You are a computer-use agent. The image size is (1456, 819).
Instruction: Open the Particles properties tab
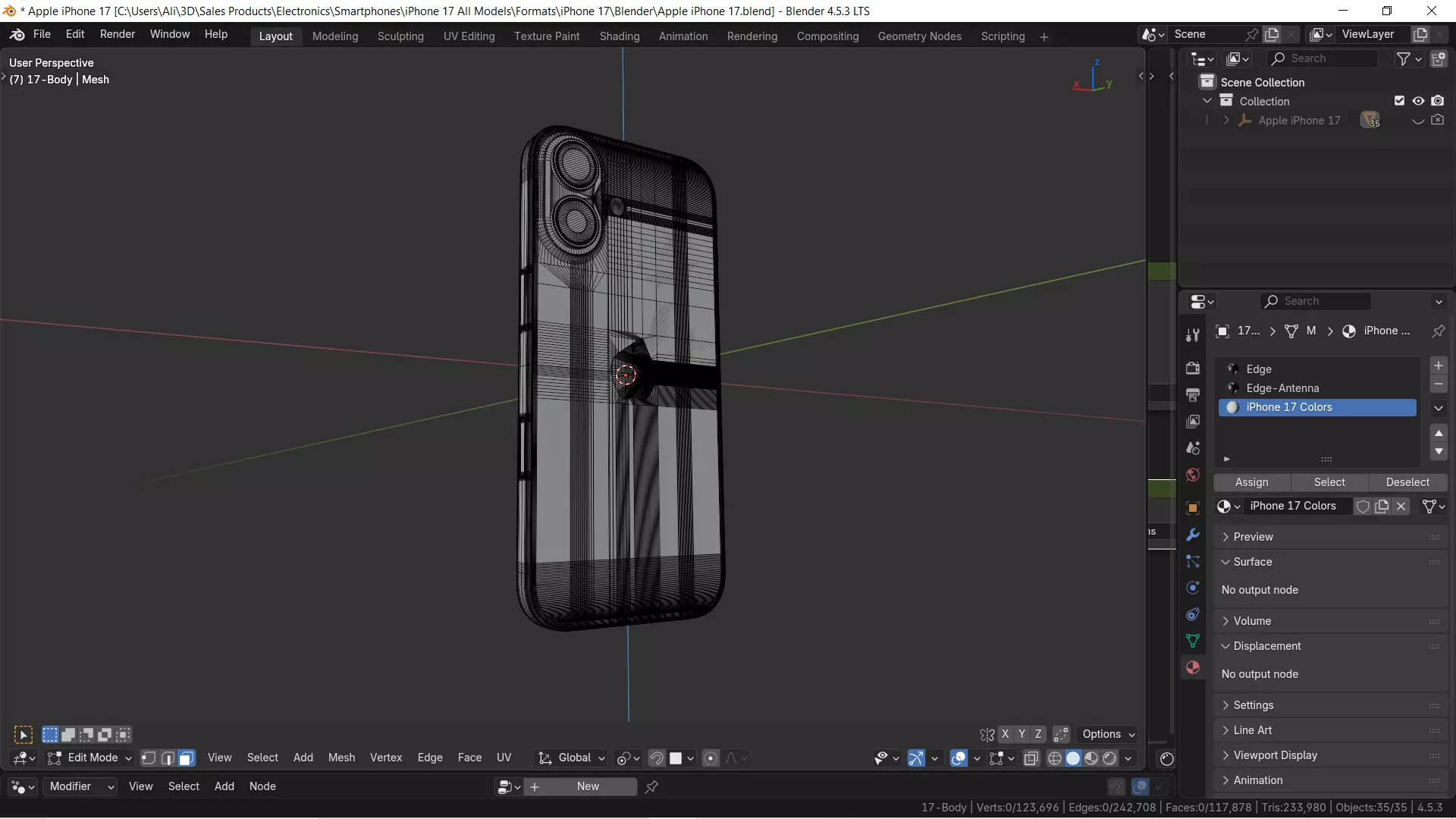pyautogui.click(x=1193, y=561)
